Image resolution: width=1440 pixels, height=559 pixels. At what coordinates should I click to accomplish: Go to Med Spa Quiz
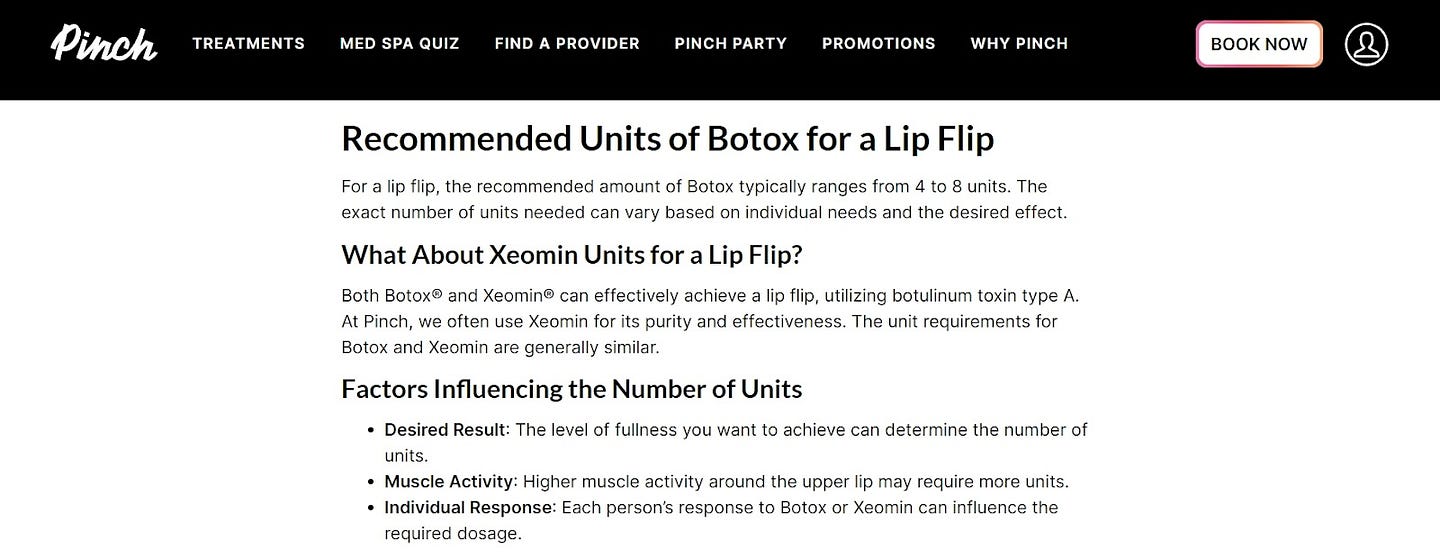399,44
